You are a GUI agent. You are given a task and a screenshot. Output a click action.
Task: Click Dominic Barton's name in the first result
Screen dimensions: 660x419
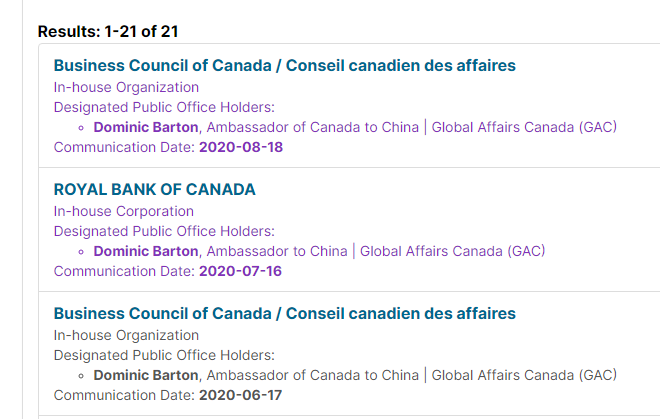coord(146,127)
